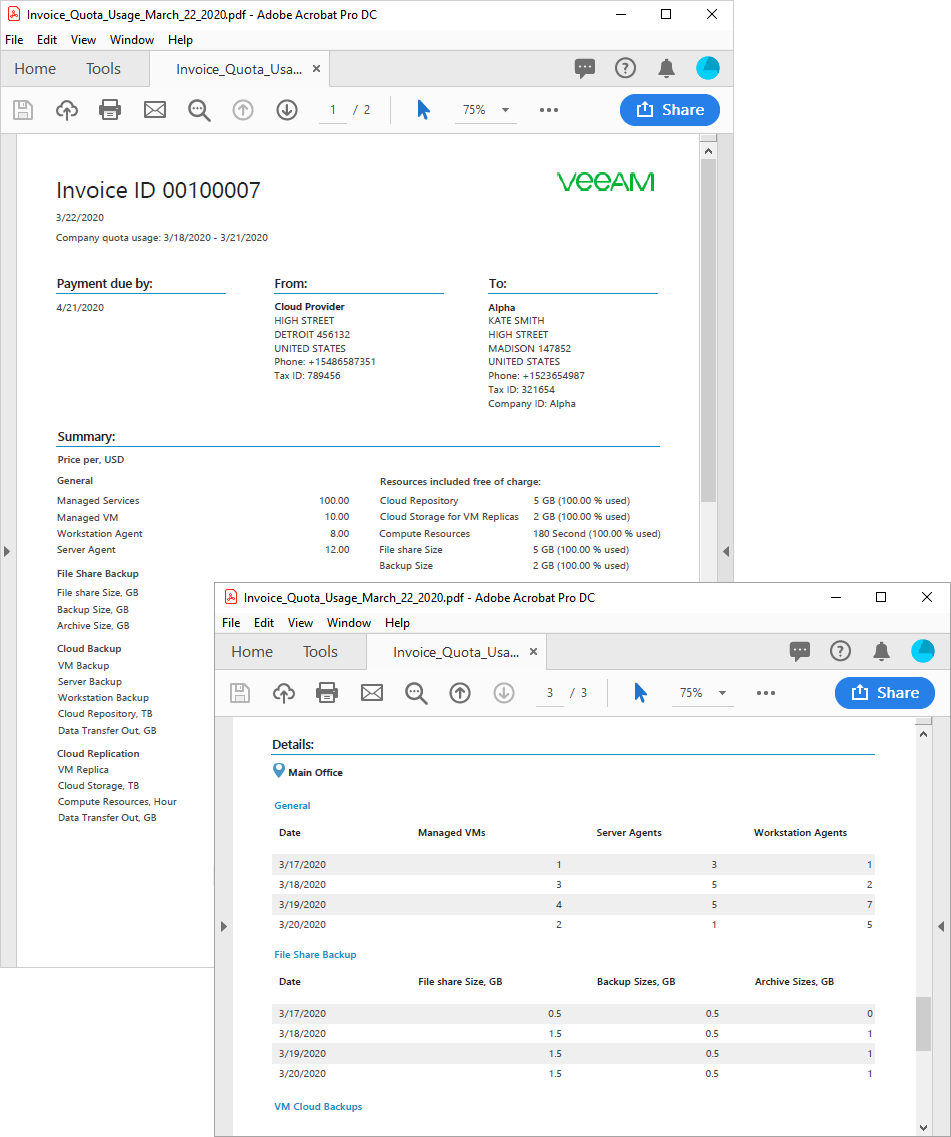Click the Find text magnifier in the back window
Image resolution: width=951 pixels, height=1137 pixels.
click(199, 110)
